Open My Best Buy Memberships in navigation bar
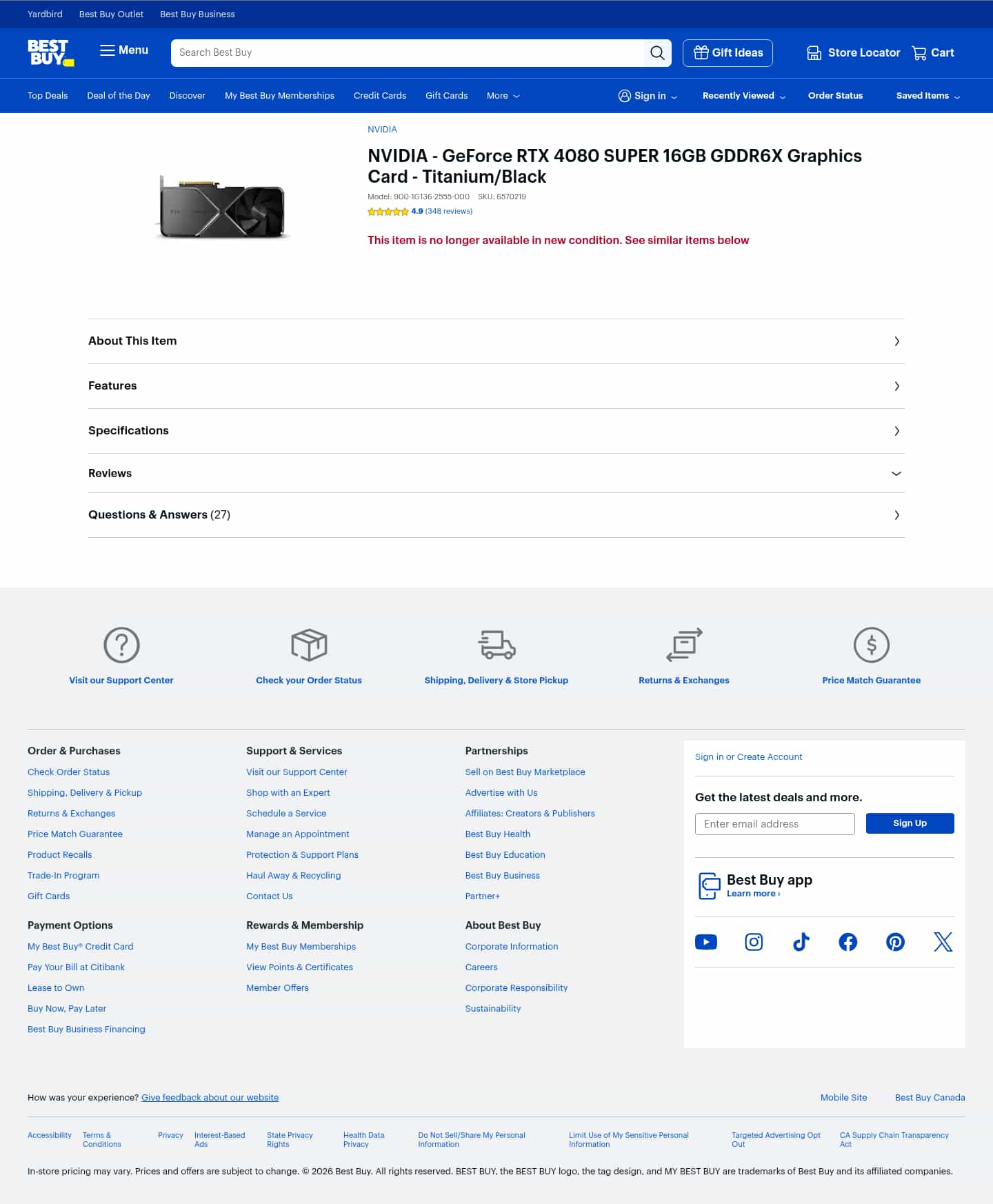 pyautogui.click(x=279, y=96)
